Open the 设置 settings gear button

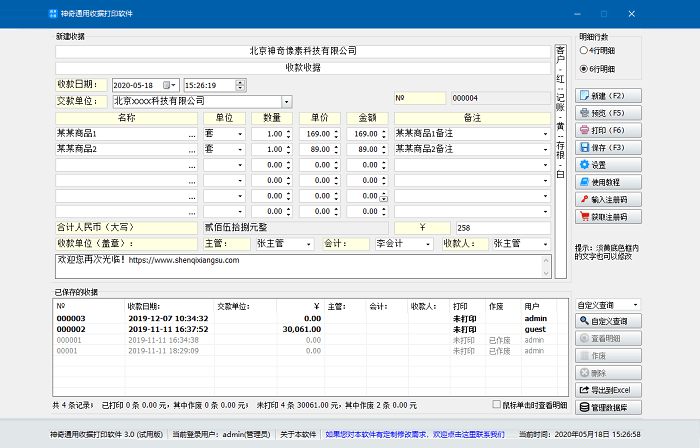pos(609,164)
